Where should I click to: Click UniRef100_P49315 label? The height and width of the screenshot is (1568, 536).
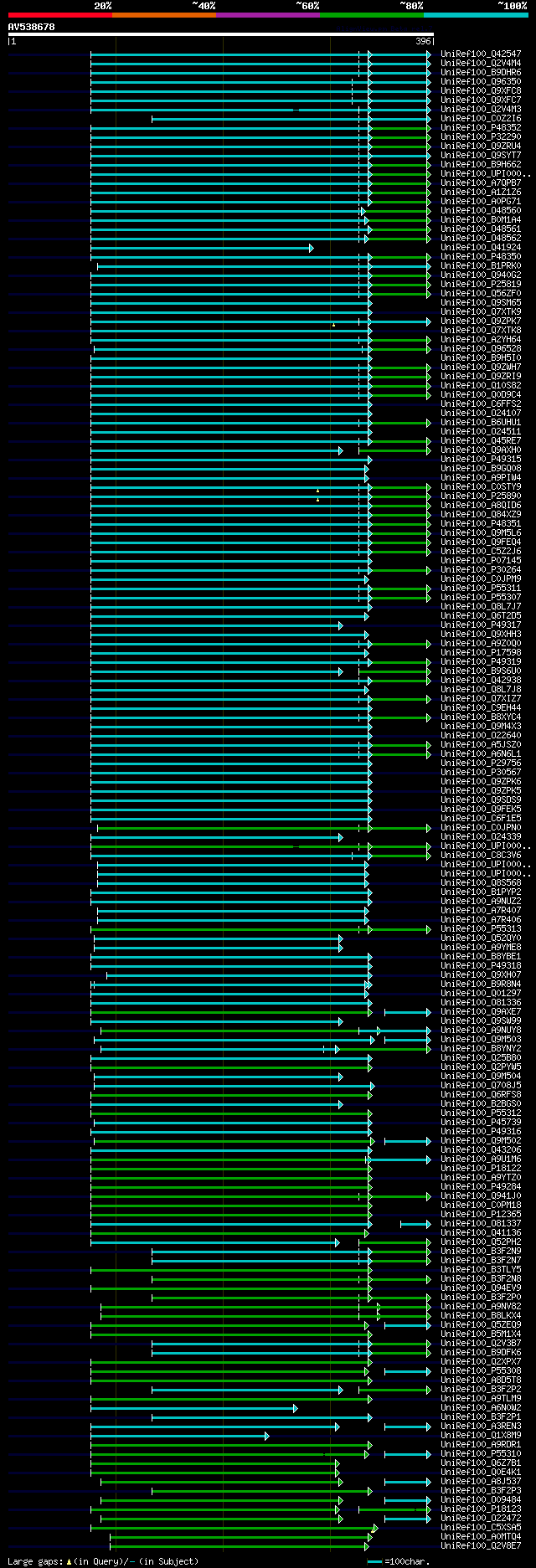(x=481, y=459)
